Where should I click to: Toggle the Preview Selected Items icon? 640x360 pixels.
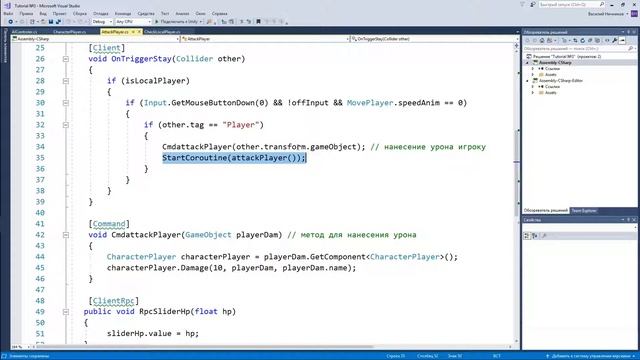(x=622, y=40)
